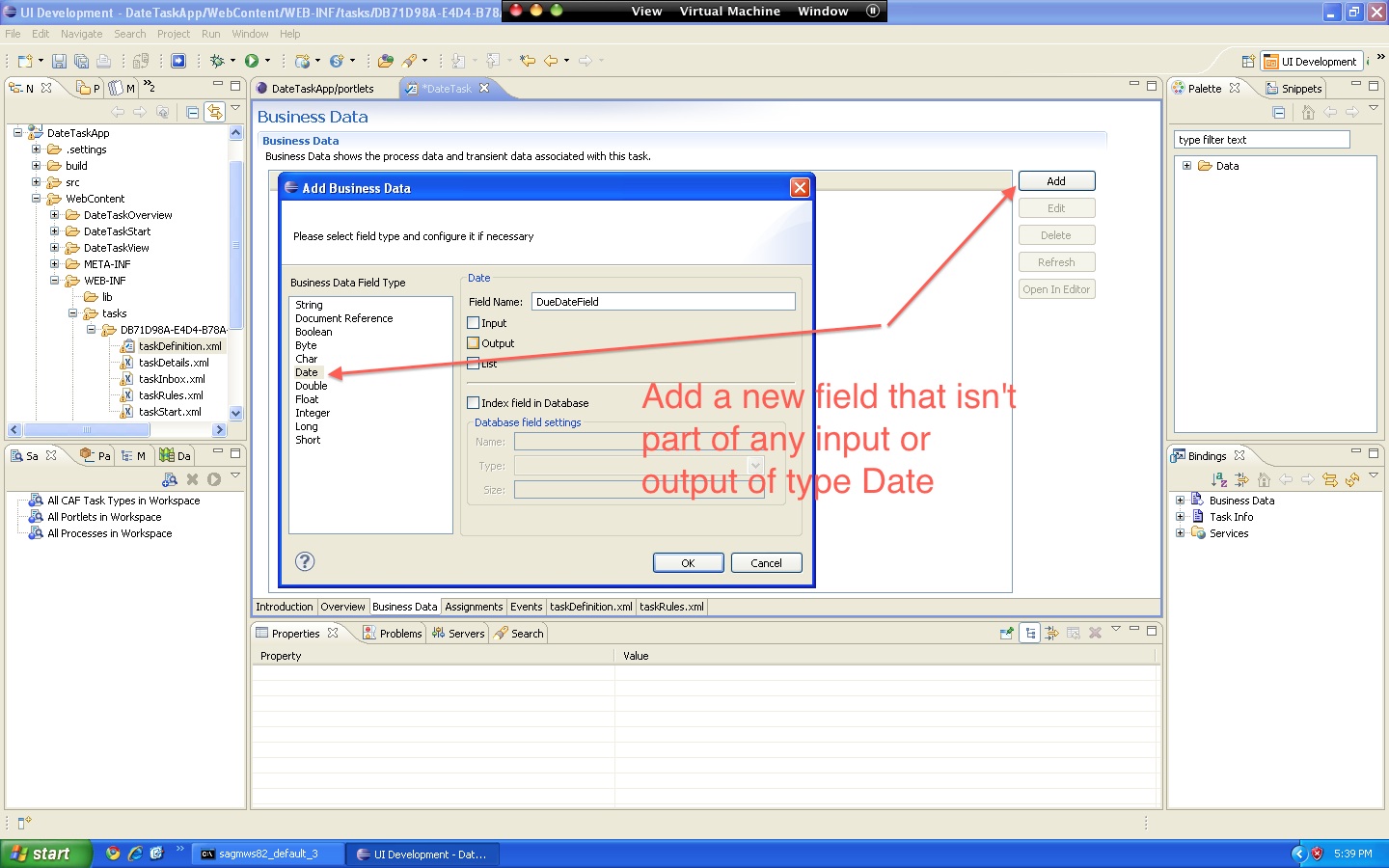Collapse the WEB-INF folder node
The image size is (1389, 868).
(x=54, y=281)
